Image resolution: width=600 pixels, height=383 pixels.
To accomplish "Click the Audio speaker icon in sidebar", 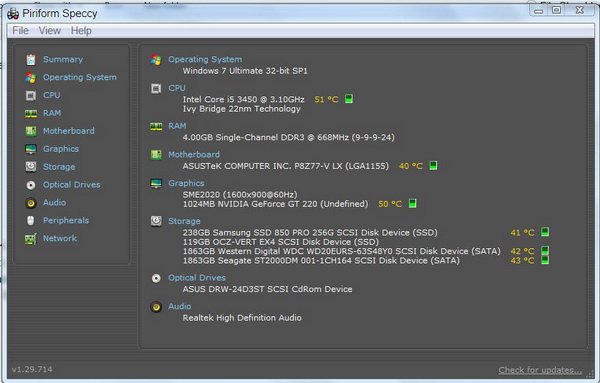I will click(x=31, y=203).
